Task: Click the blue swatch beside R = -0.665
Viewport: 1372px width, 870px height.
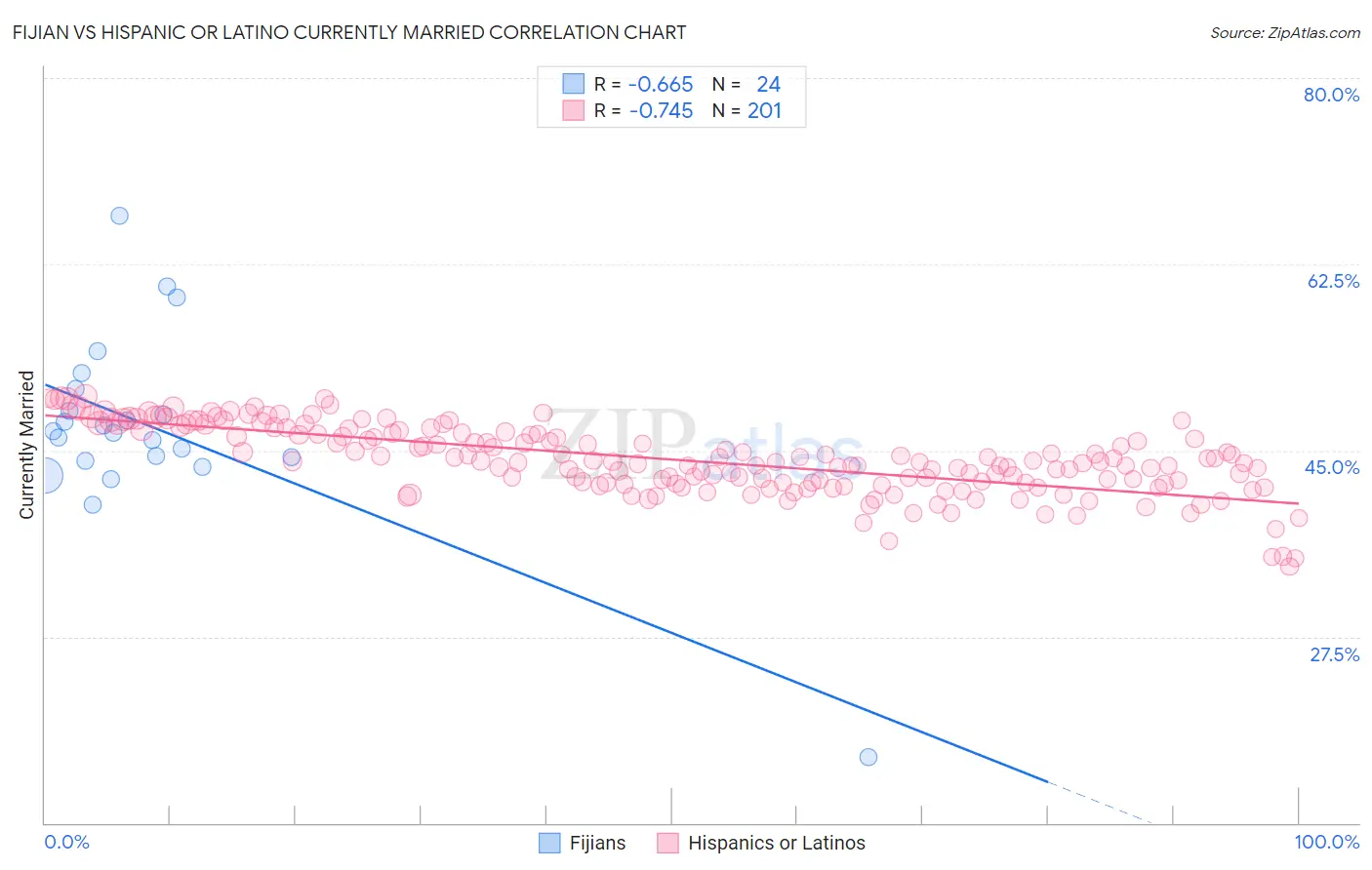Action: (x=573, y=84)
